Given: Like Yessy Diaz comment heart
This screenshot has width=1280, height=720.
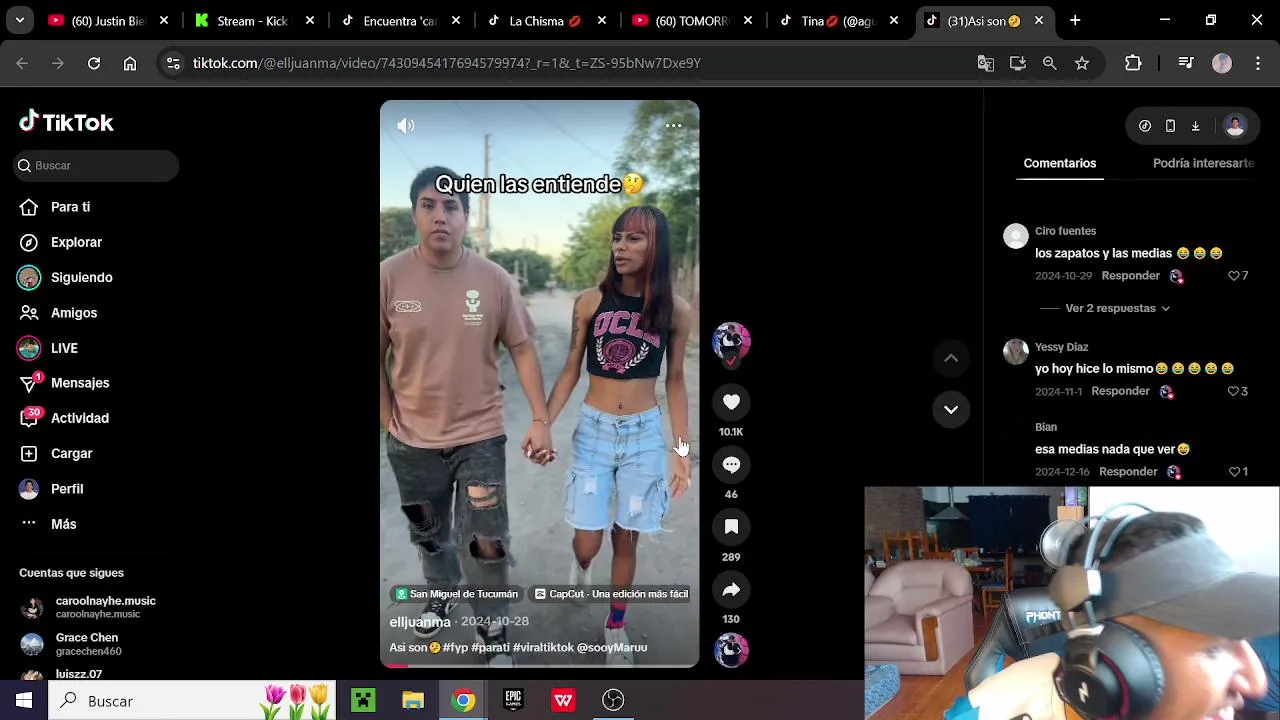Looking at the screenshot, I should pos(1233,391).
